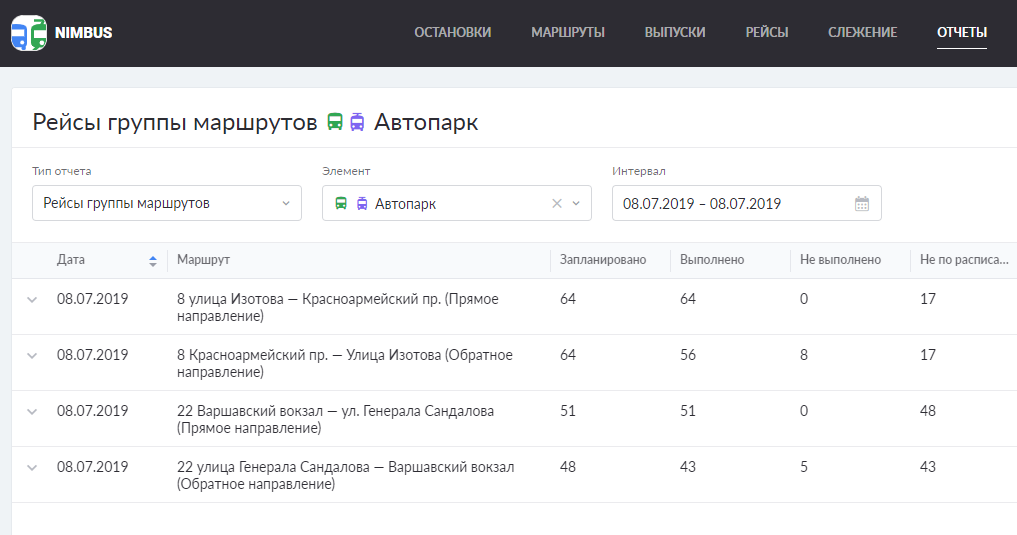Click the calendar icon in the interval field
Screen dimensions: 1017x535
point(862,204)
